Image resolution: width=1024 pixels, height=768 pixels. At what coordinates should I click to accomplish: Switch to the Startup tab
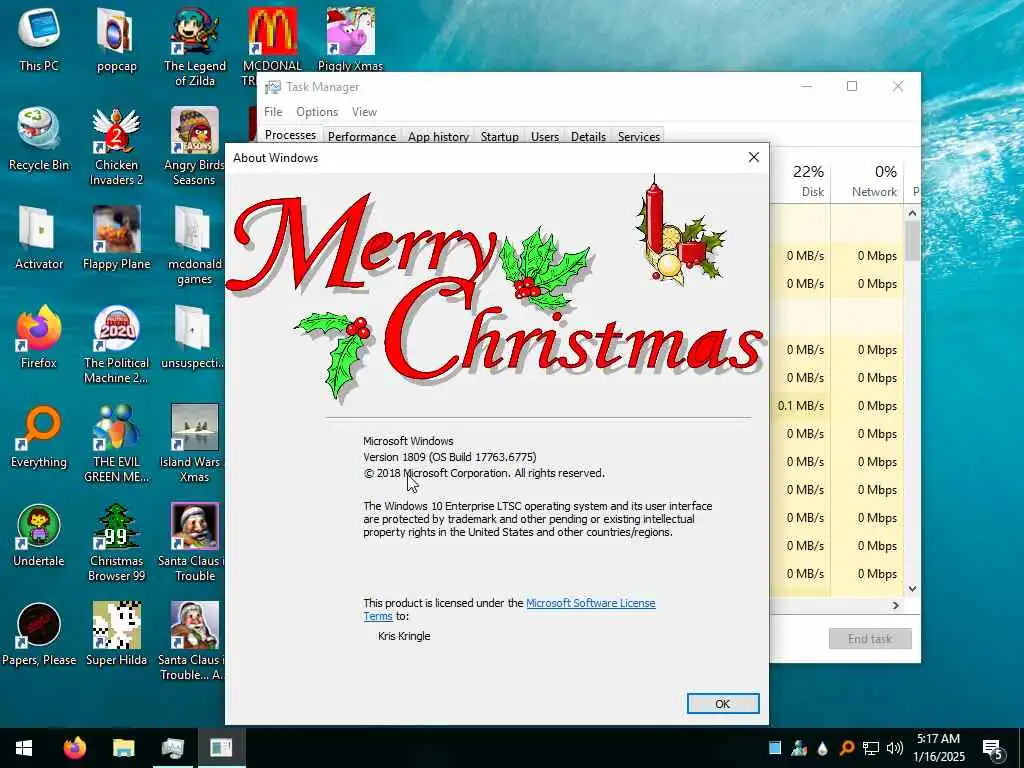click(x=500, y=136)
